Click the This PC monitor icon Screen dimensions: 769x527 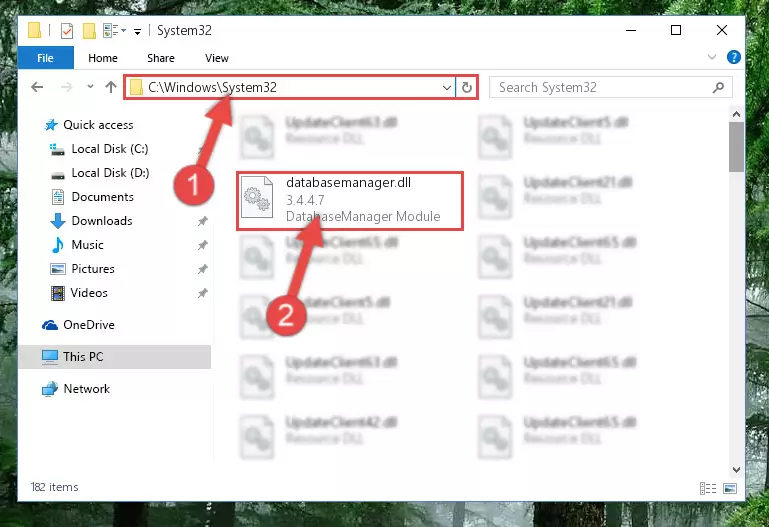50,357
